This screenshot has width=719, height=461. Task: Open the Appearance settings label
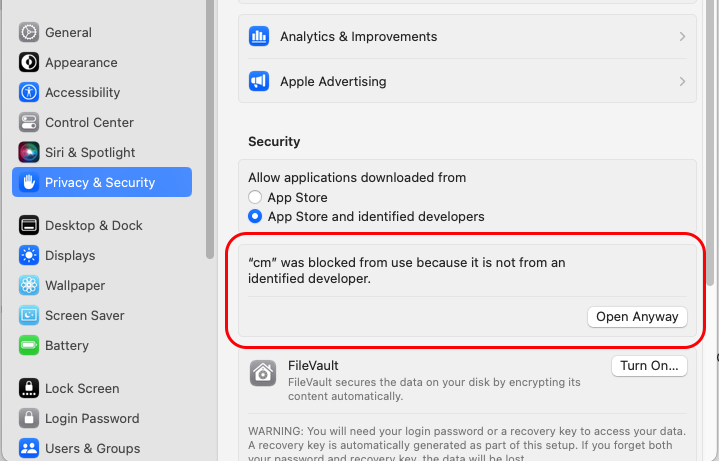(81, 62)
